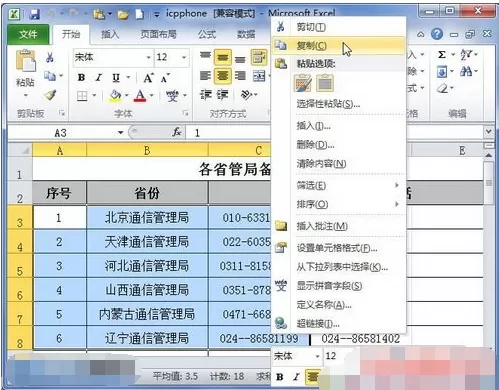Apply cell borders icon
The image size is (499, 390).
[x=82, y=96]
